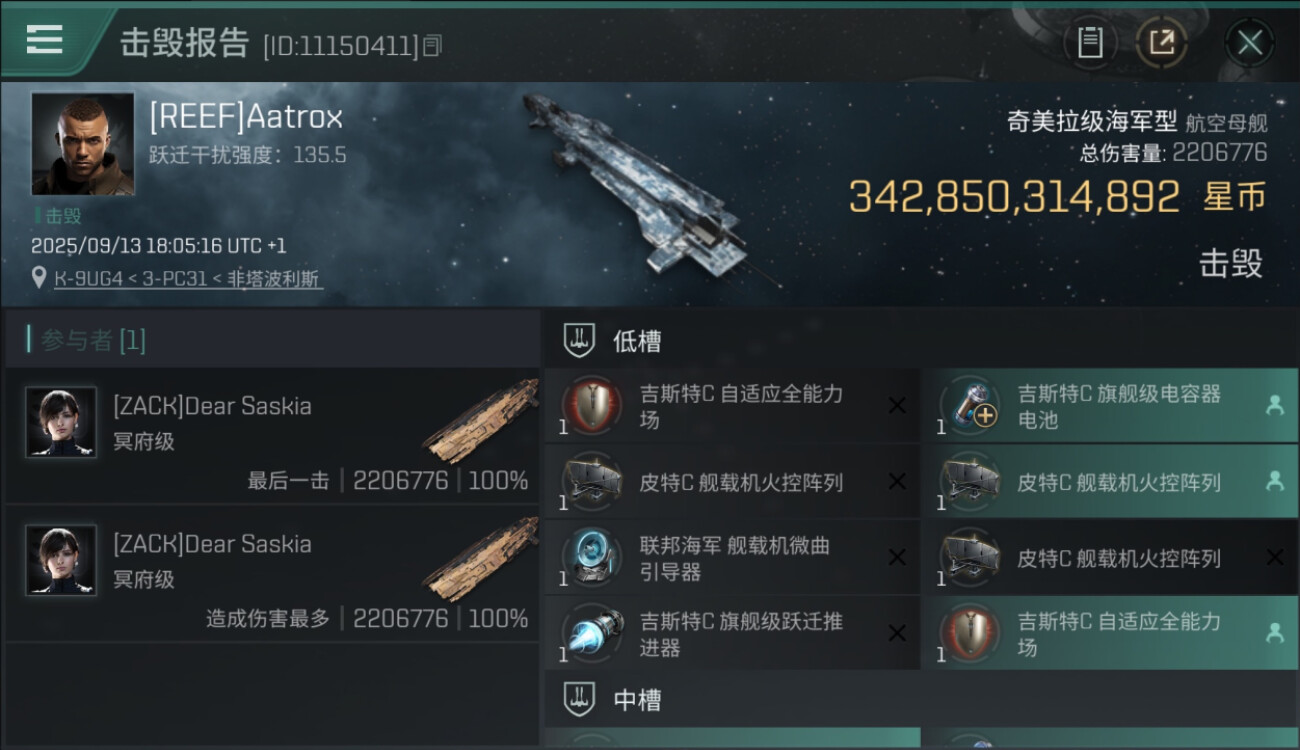Copy the kill report ID
This screenshot has width=1300, height=750.
point(432,45)
